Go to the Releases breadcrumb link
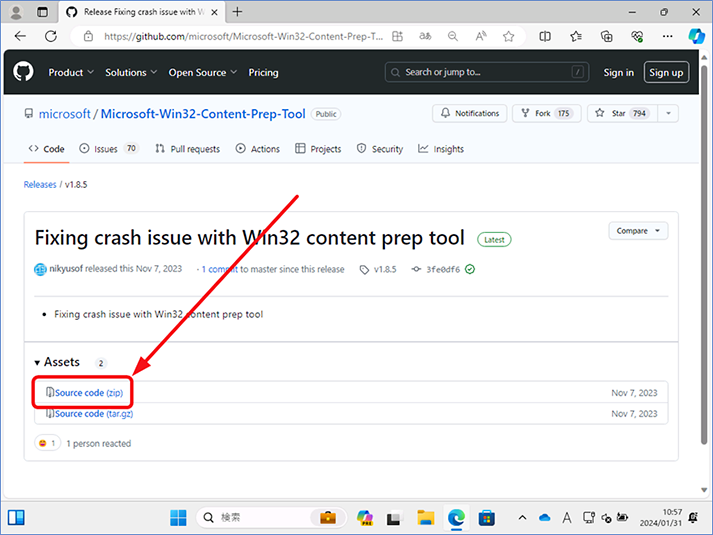713x535 pixels. [x=40, y=185]
